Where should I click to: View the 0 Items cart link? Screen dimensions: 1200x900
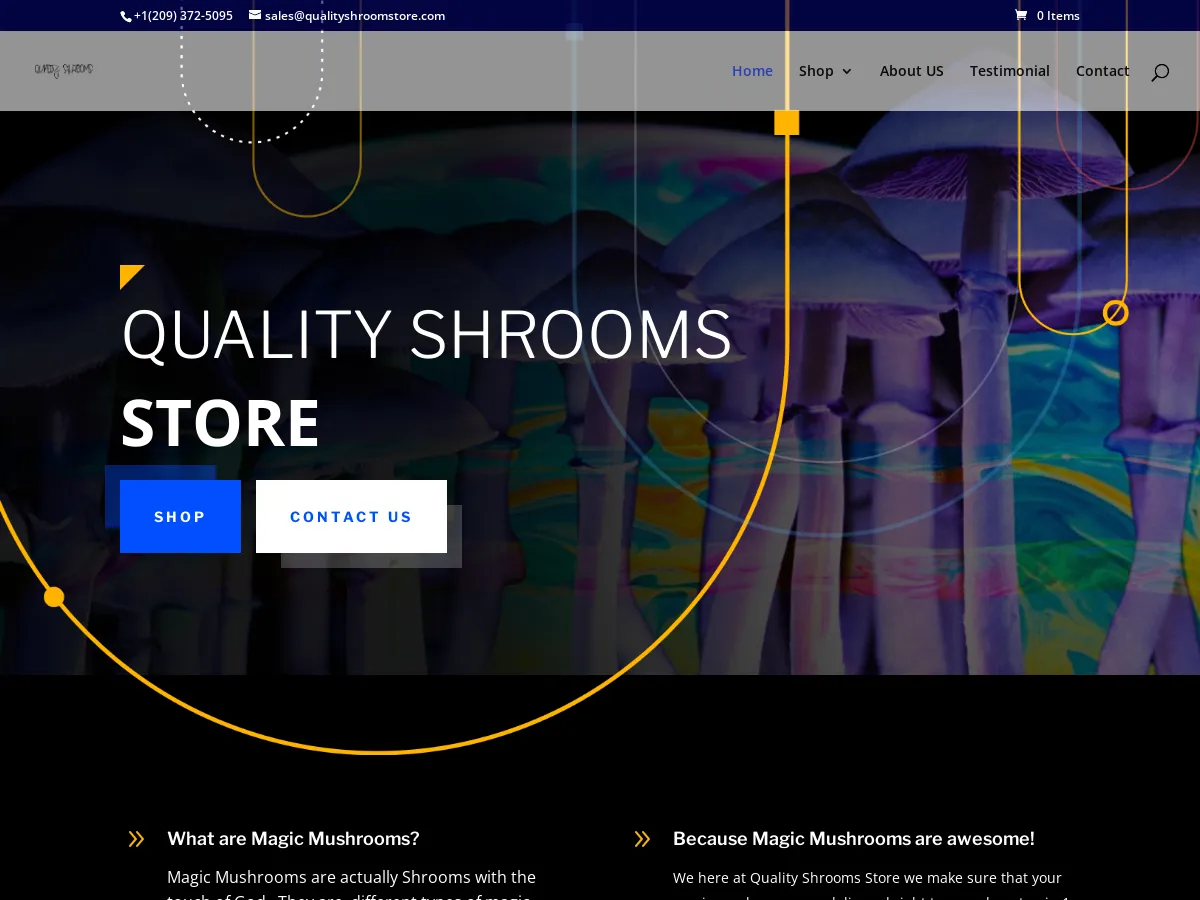pyautogui.click(x=1057, y=15)
